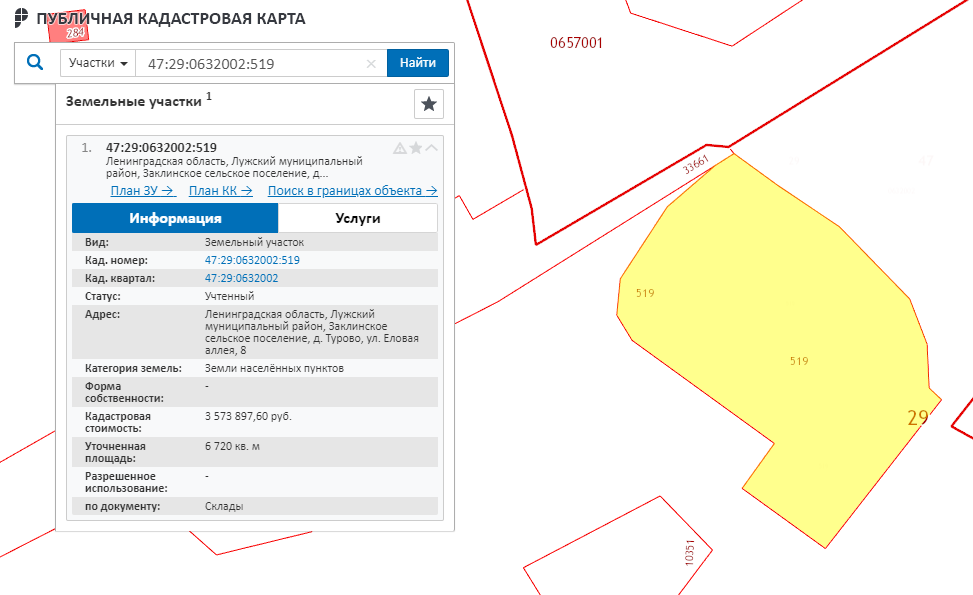Open the План КК link
Image resolution: width=973 pixels, height=595 pixels.
coord(221,191)
